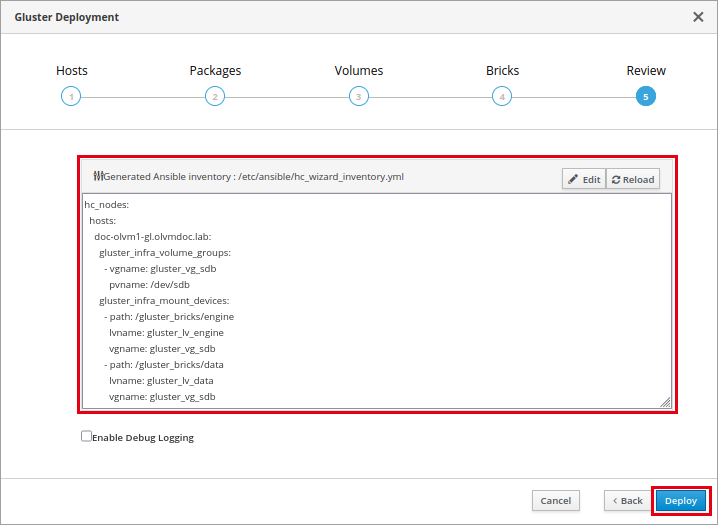The image size is (718, 525).
Task: Jump to step 3 Volumes circle
Action: click(359, 97)
